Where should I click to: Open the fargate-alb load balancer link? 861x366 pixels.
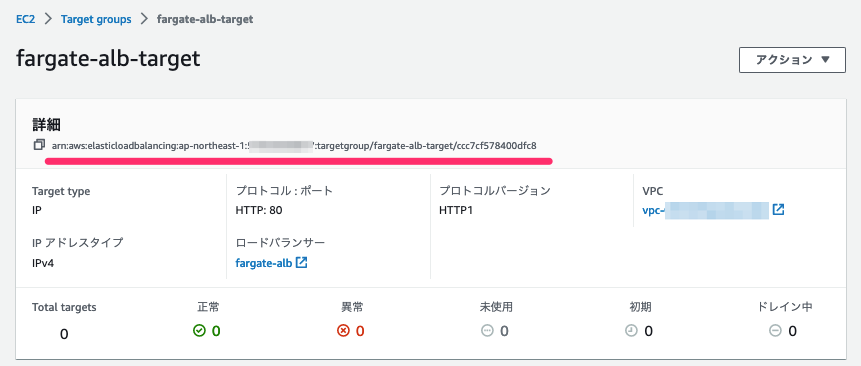point(264,263)
